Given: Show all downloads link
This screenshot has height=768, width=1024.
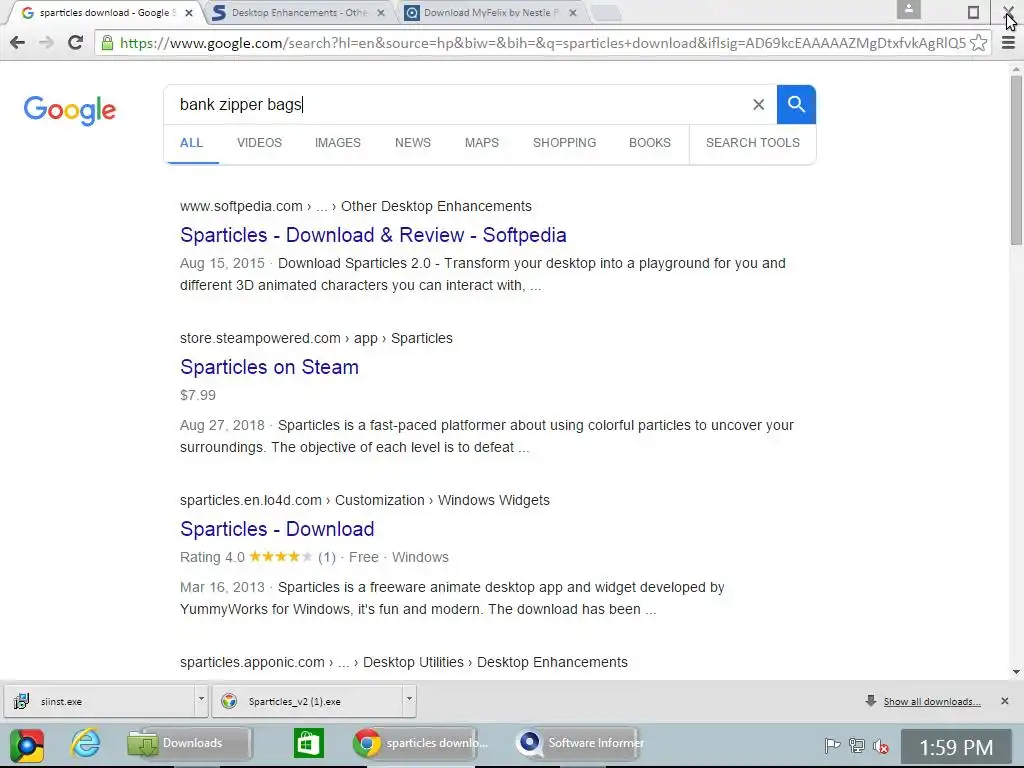Looking at the screenshot, I should pos(932,701).
